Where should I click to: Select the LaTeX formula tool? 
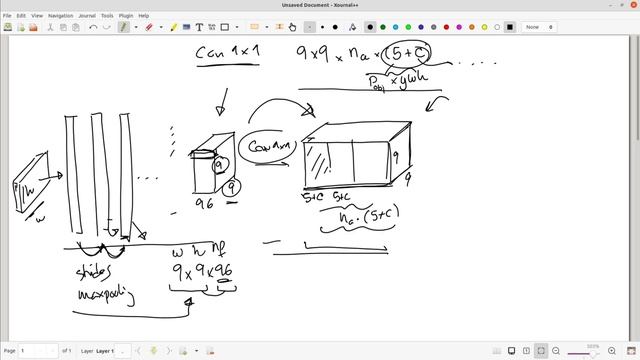(212, 27)
